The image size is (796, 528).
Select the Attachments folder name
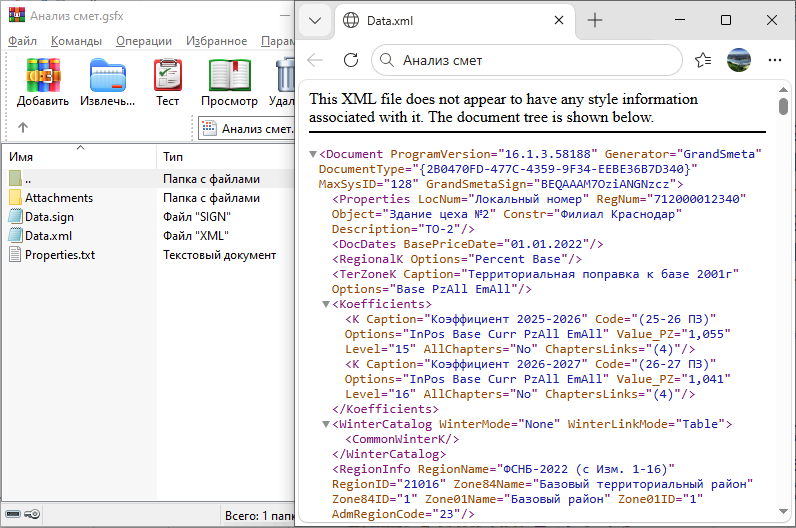click(x=59, y=198)
